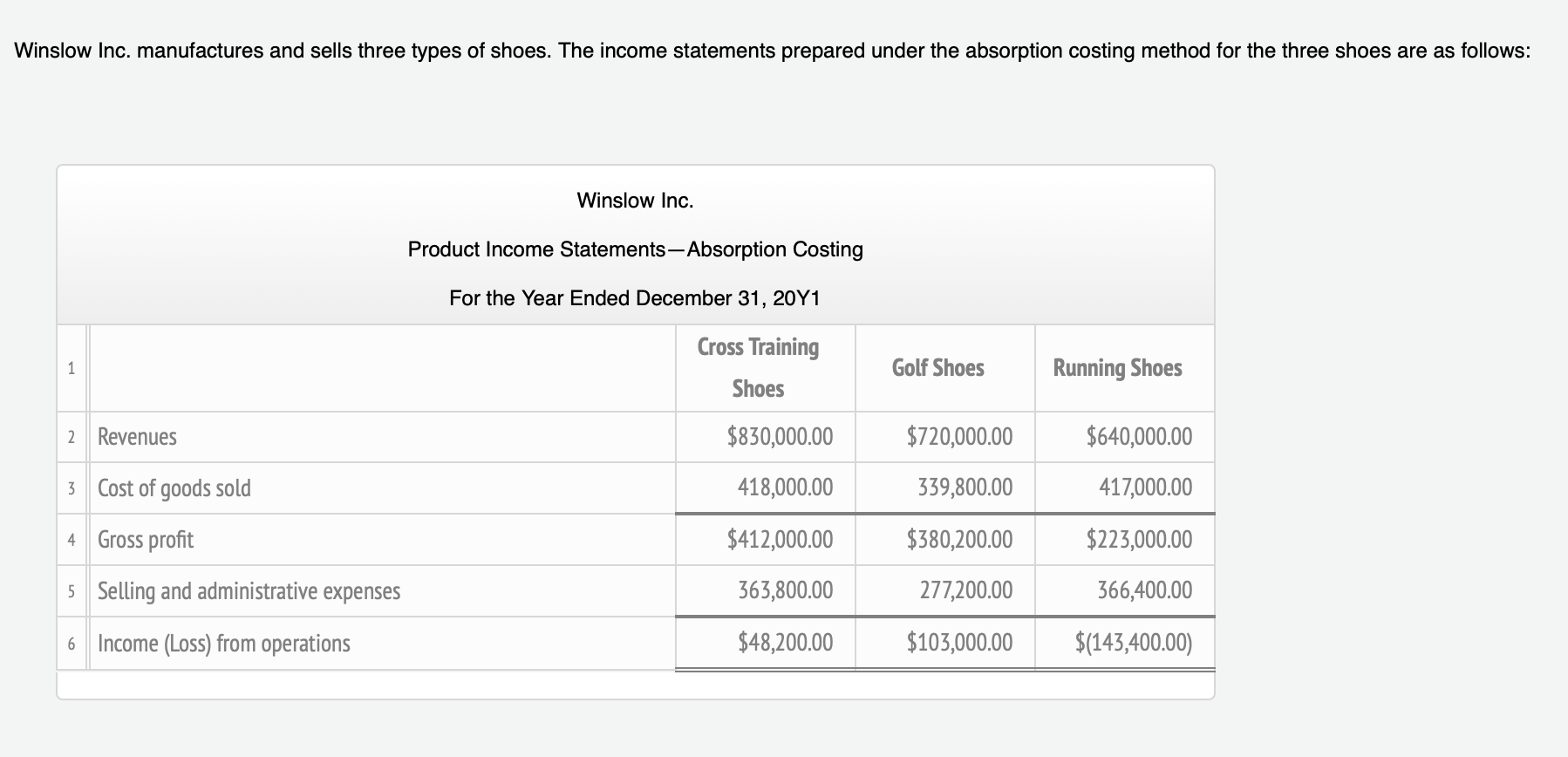Select the Gross profit row label
The width and height of the screenshot is (1568, 757).
(x=146, y=539)
